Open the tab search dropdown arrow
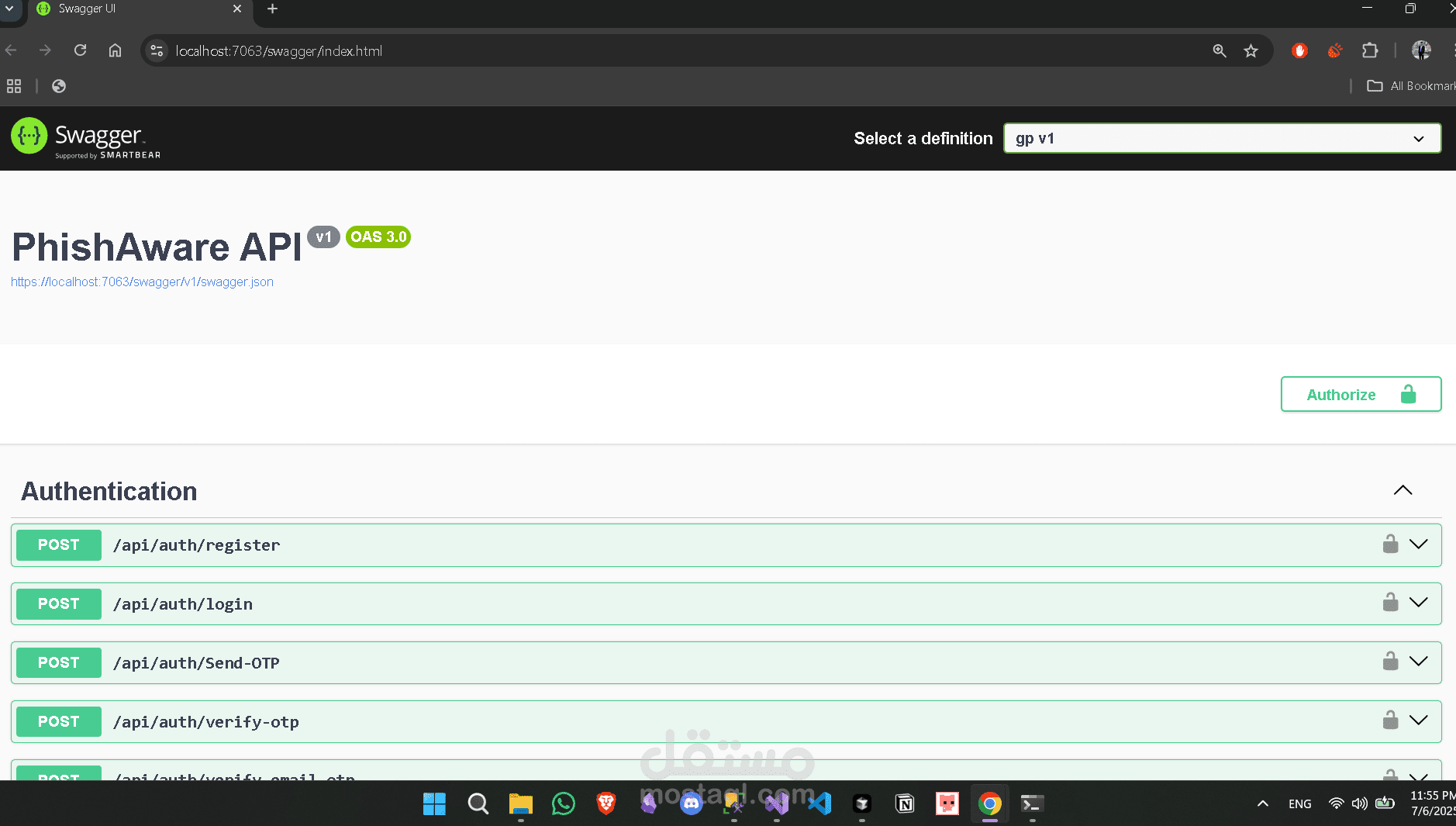 9,9
